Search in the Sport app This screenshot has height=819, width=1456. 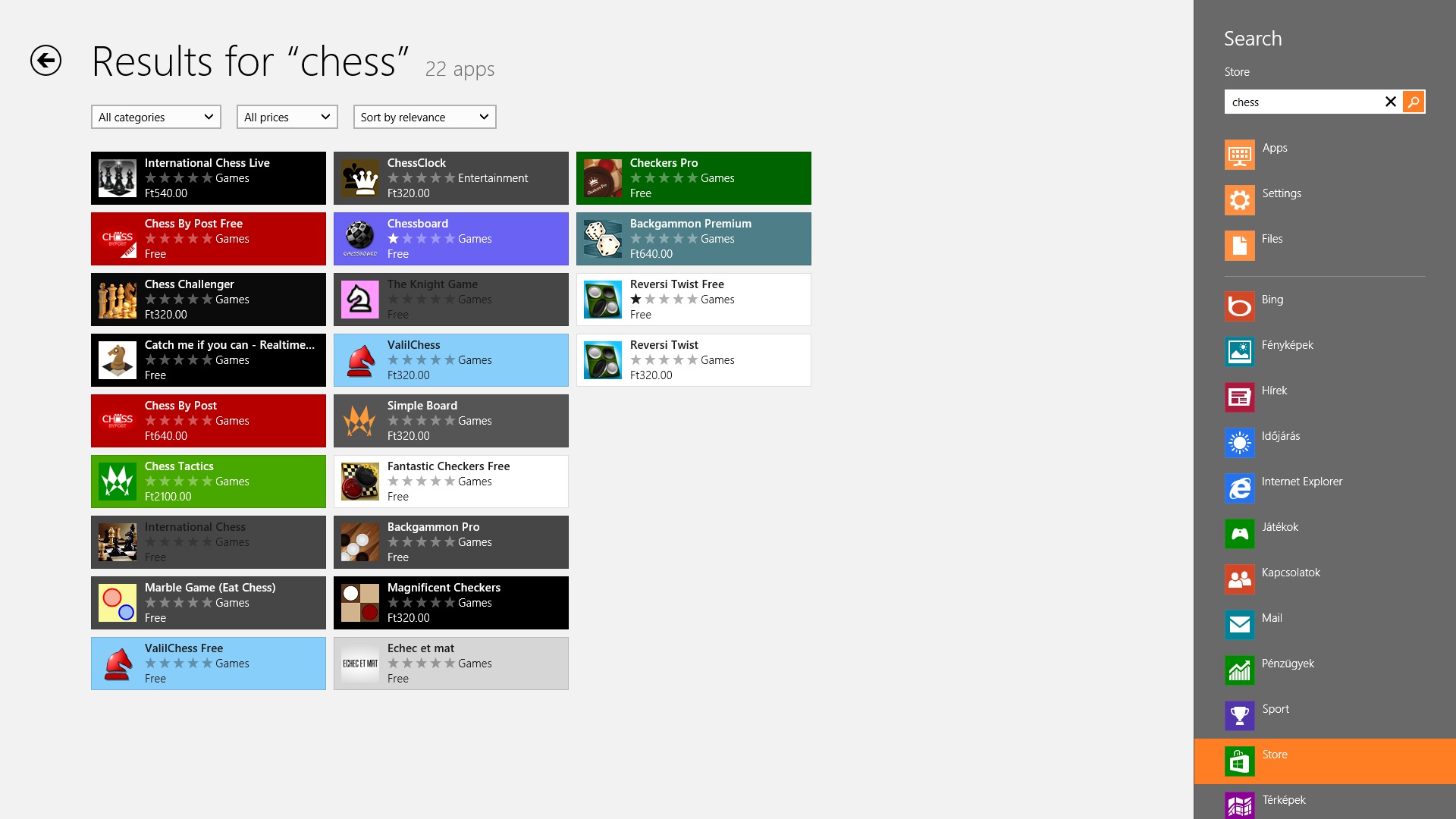coord(1325,716)
